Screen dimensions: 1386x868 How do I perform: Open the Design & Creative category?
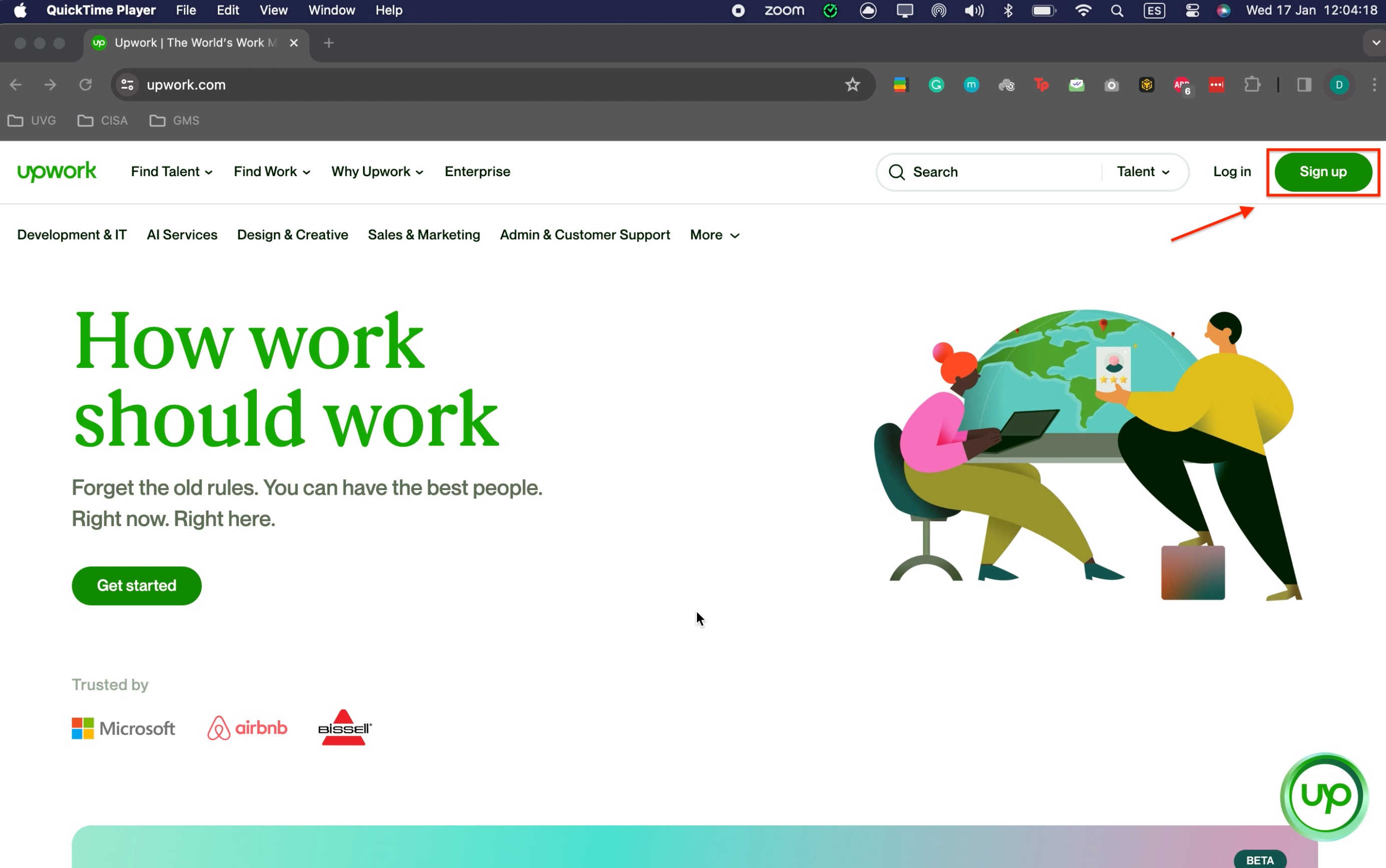click(293, 235)
